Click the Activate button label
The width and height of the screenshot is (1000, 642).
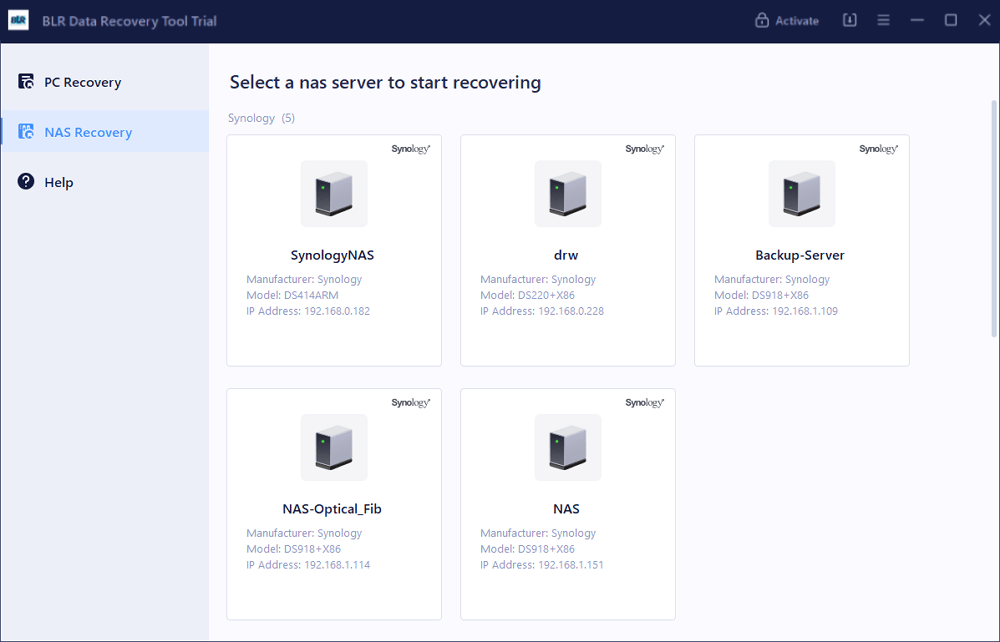click(797, 21)
